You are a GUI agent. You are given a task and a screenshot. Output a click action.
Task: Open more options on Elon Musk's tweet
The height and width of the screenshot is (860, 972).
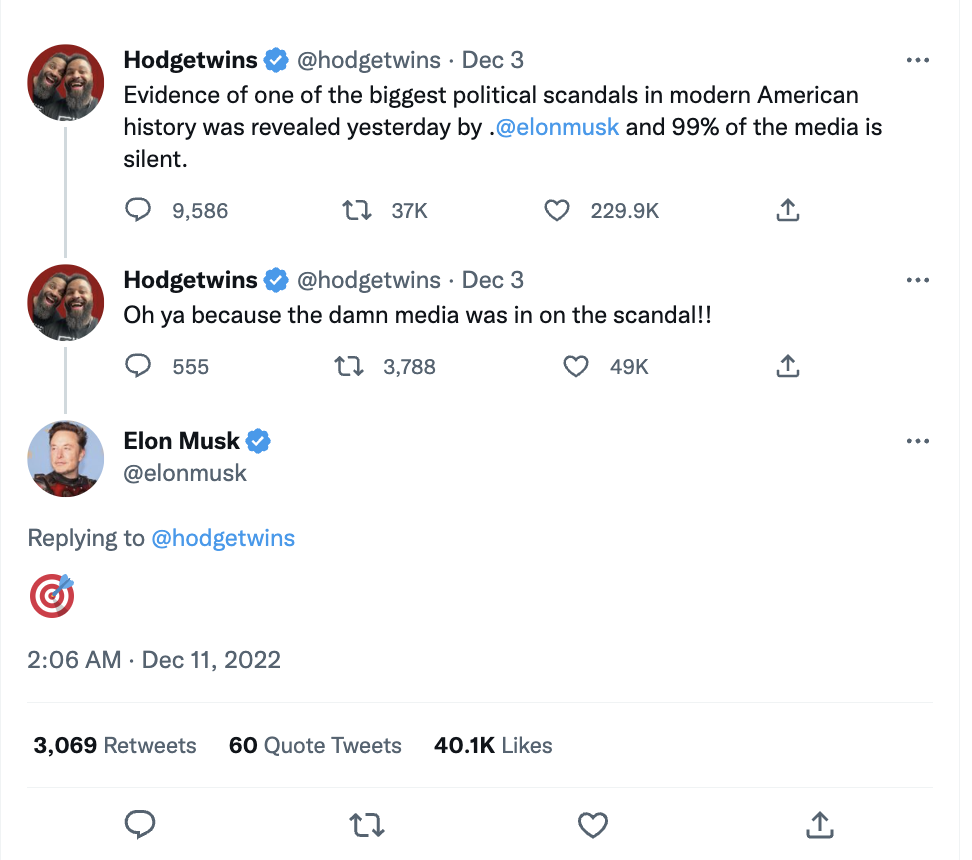pos(917,440)
